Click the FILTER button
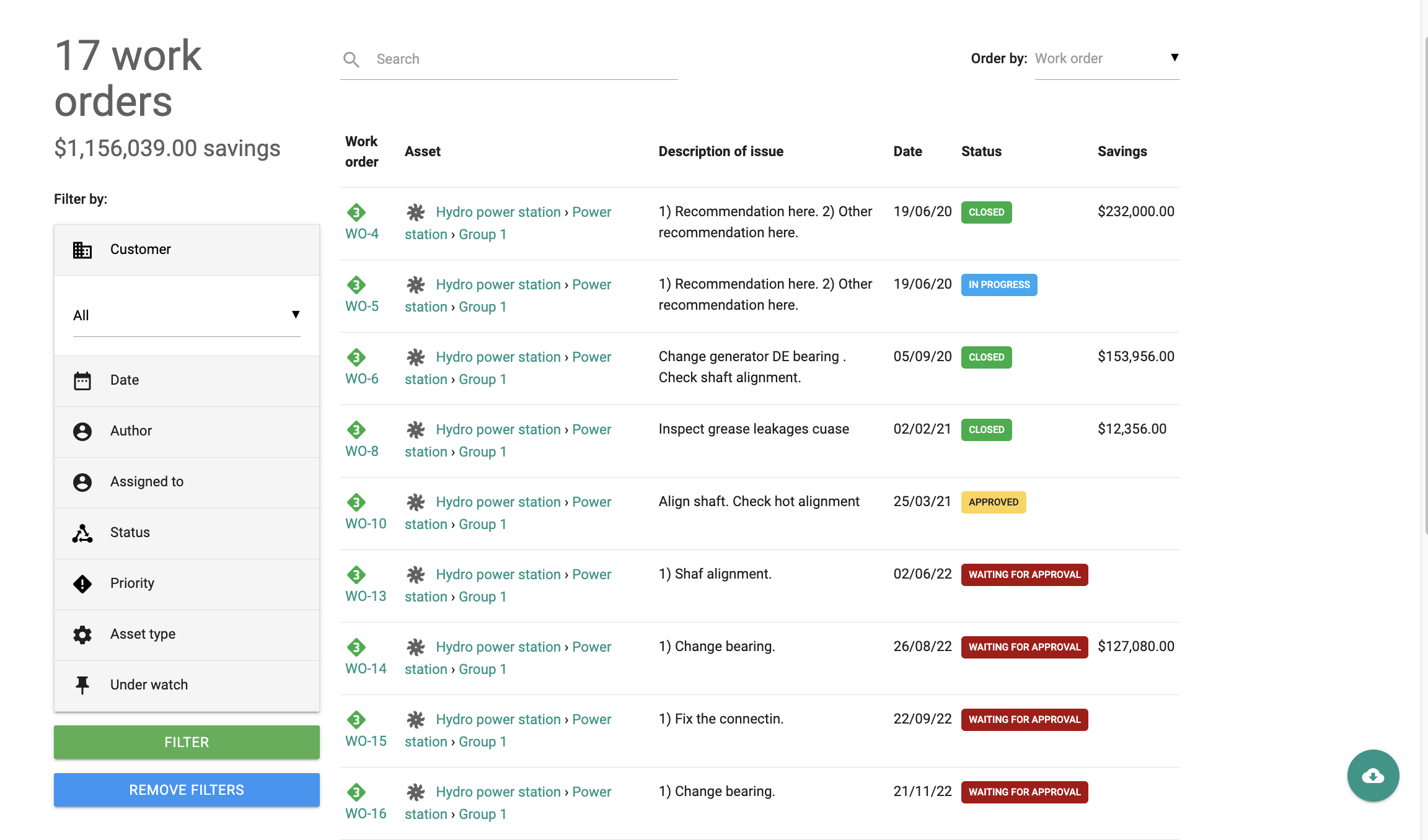 [x=186, y=741]
